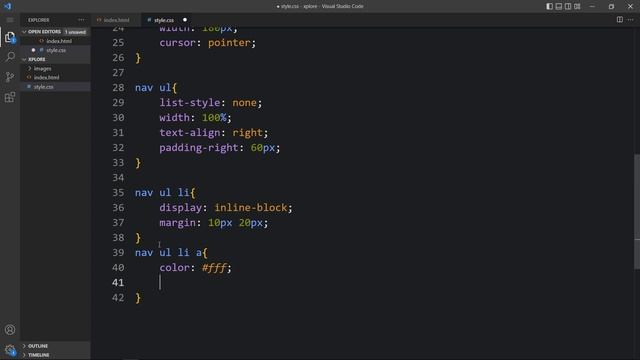Viewport: 640px width, 360px height.
Task: Open the hamburger application menu
Action: pos(10,20)
